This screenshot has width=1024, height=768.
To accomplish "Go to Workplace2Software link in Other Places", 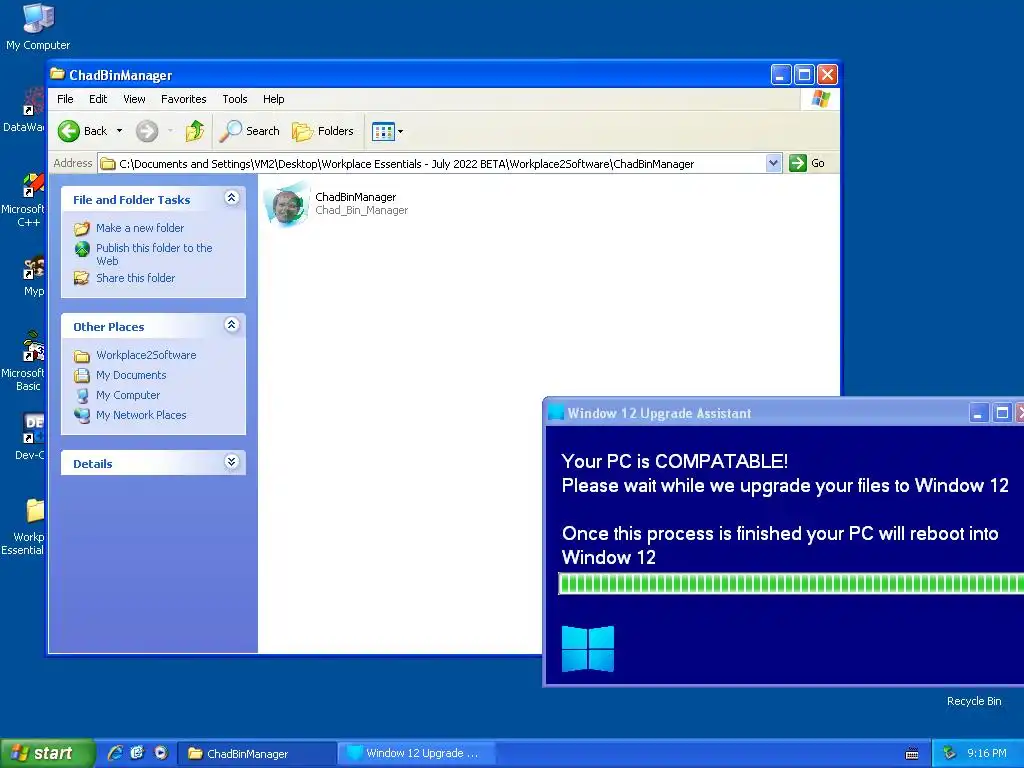I will [x=146, y=355].
